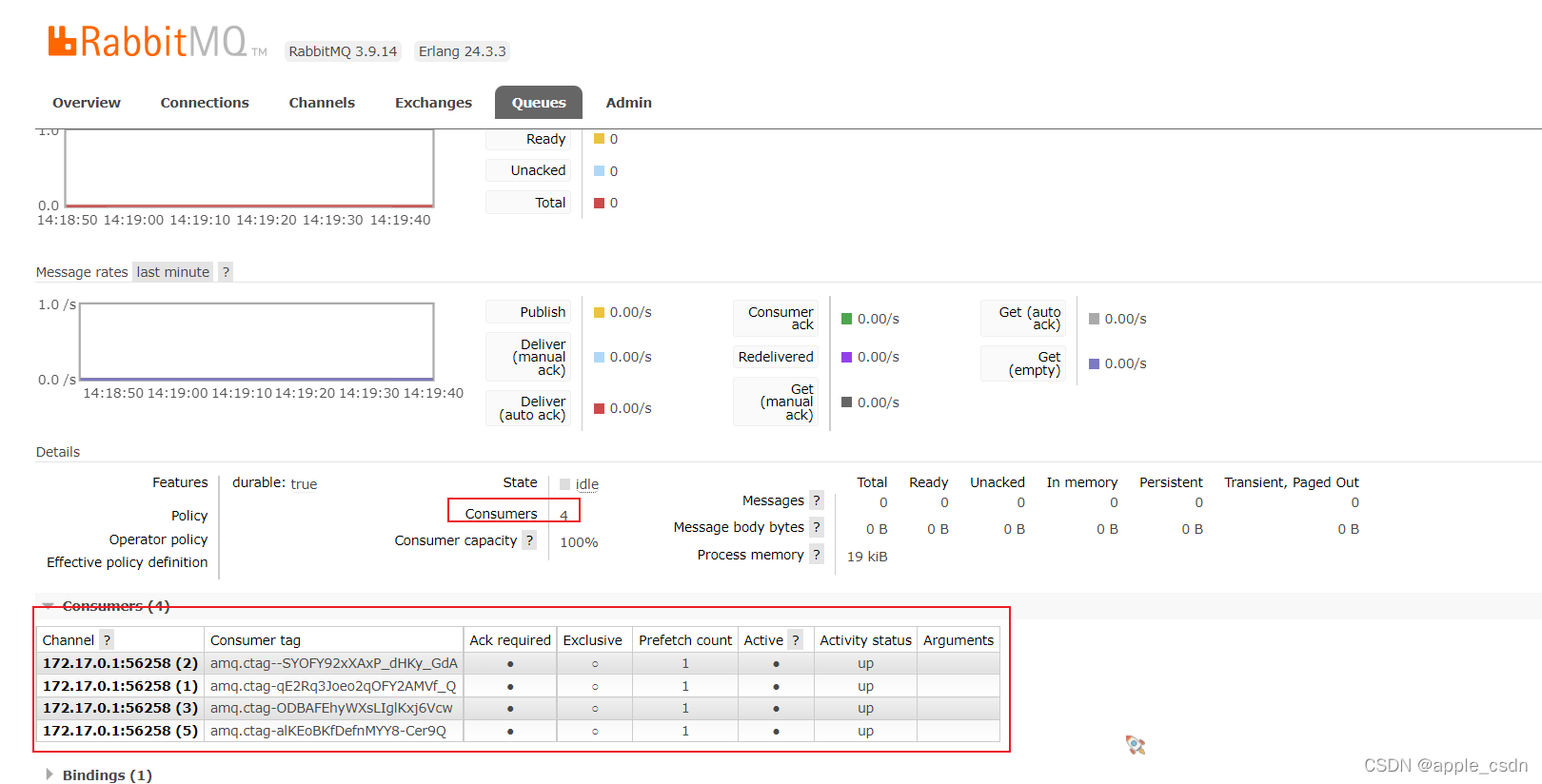
Task: Click the 'Persistent' messages column header
Action: click(1172, 482)
